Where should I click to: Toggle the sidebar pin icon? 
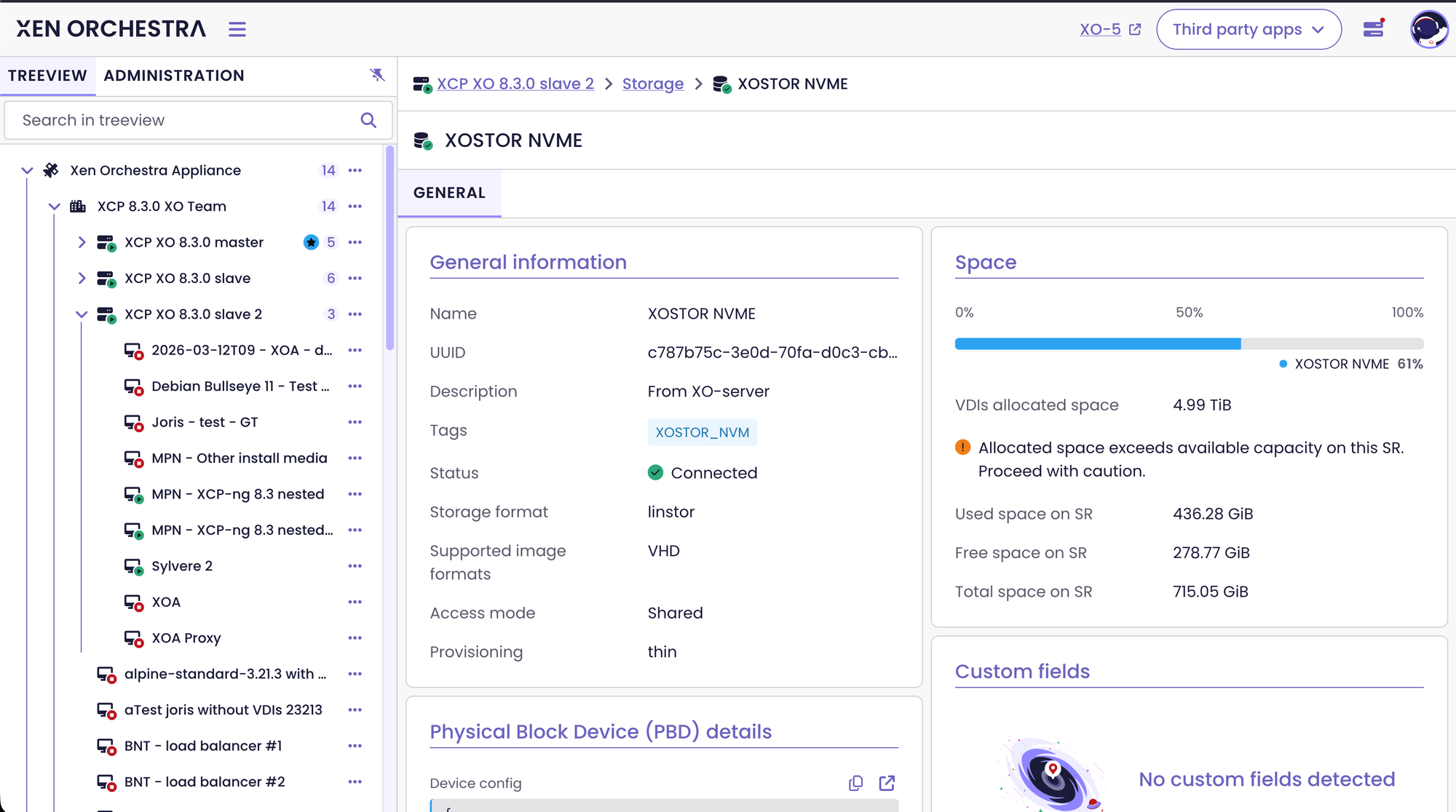377,75
